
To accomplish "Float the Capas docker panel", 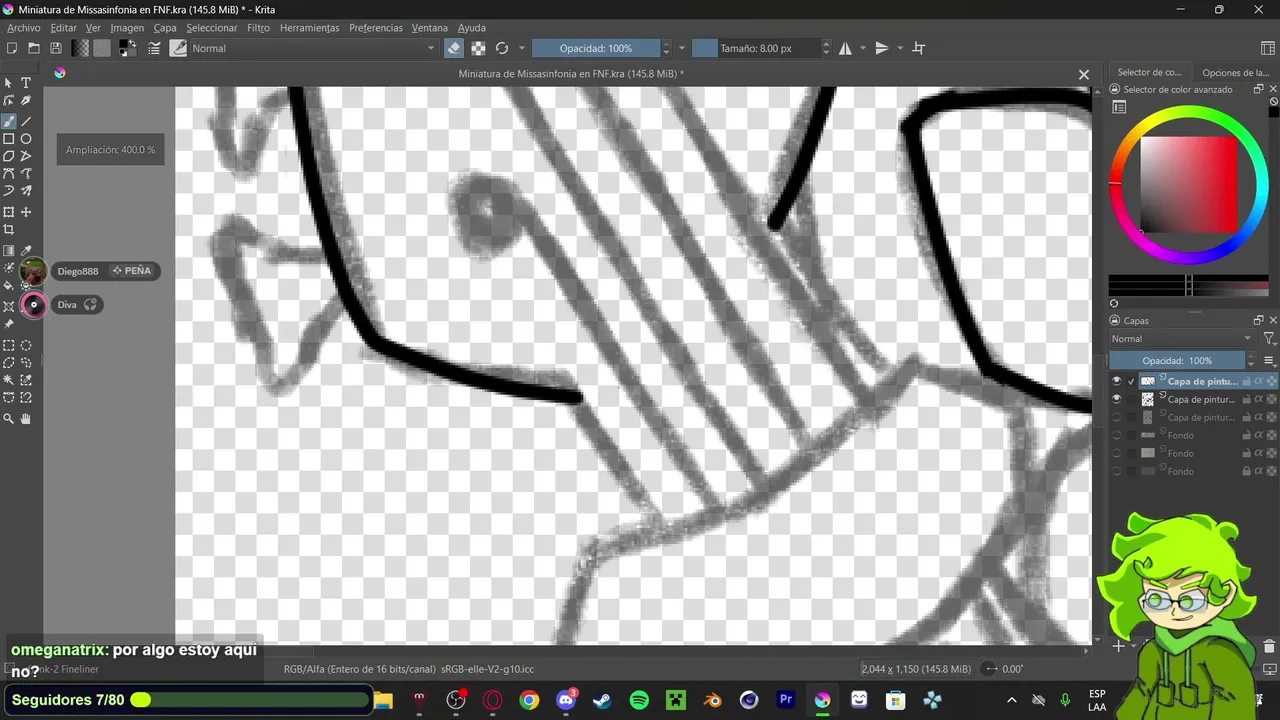I will coord(1258,320).
